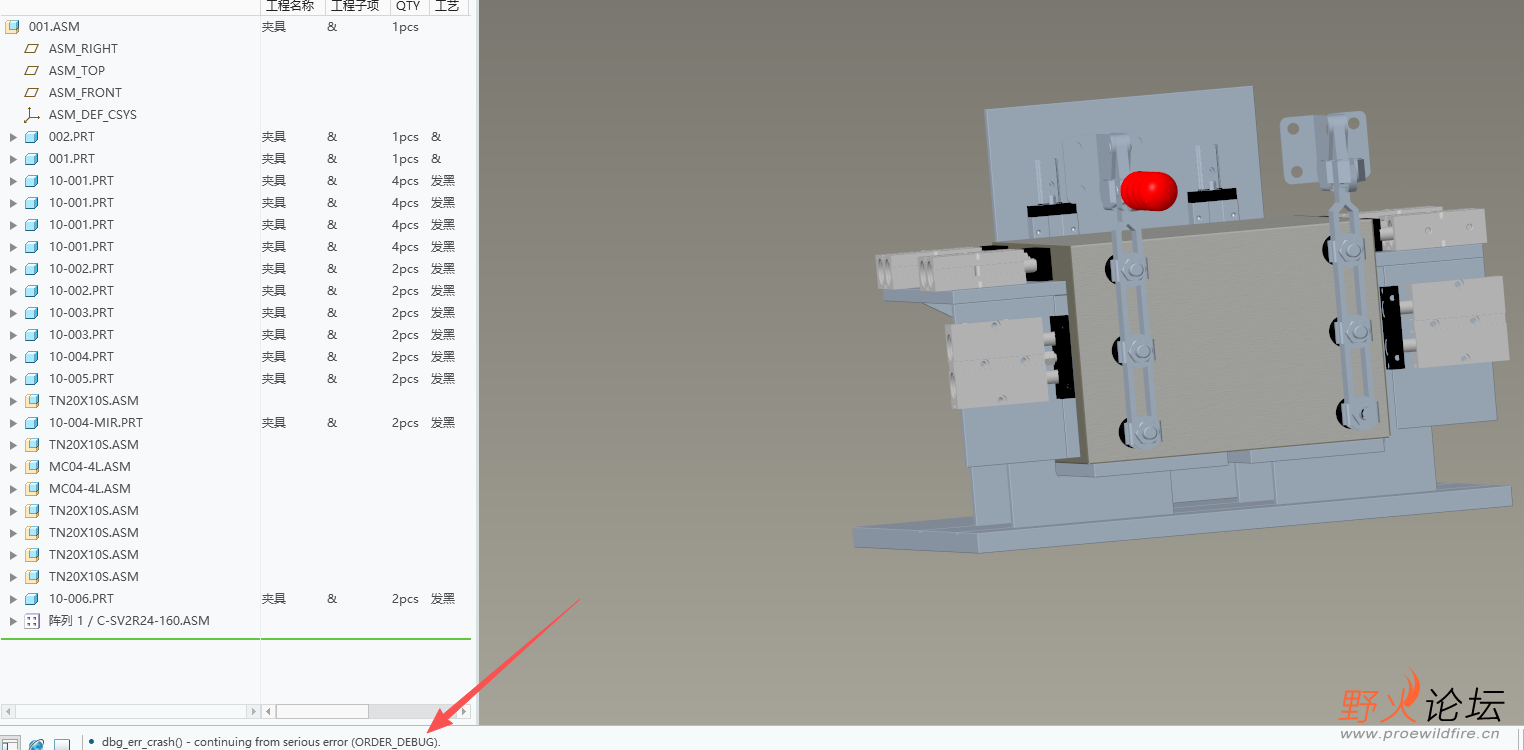Select 阵列 1 / C-SV2R24-160.ASM label
Screen dimensions: 1524x750
click(129, 621)
